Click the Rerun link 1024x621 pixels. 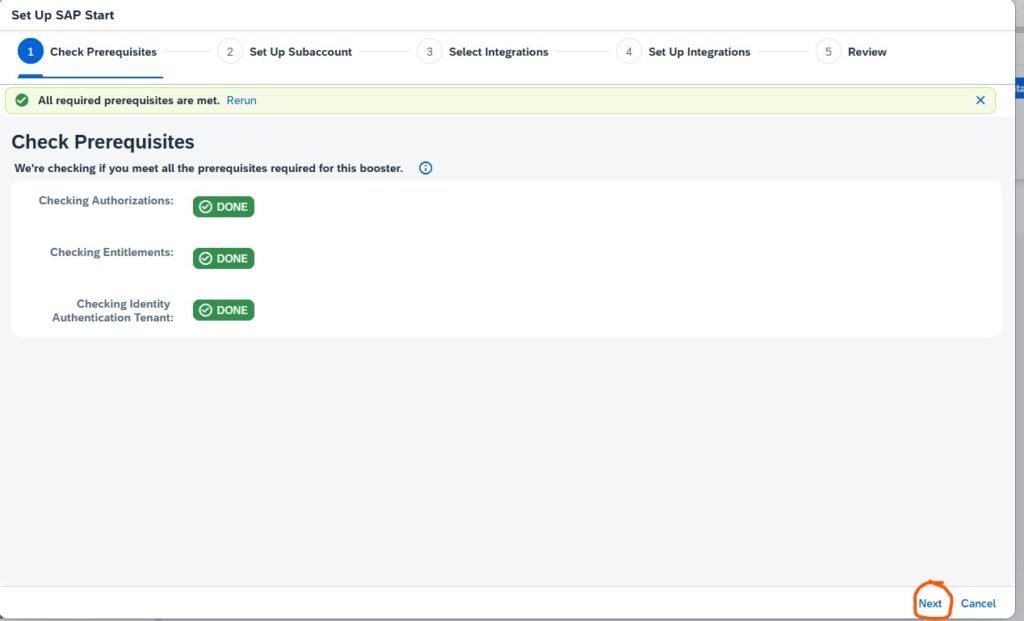241,101
